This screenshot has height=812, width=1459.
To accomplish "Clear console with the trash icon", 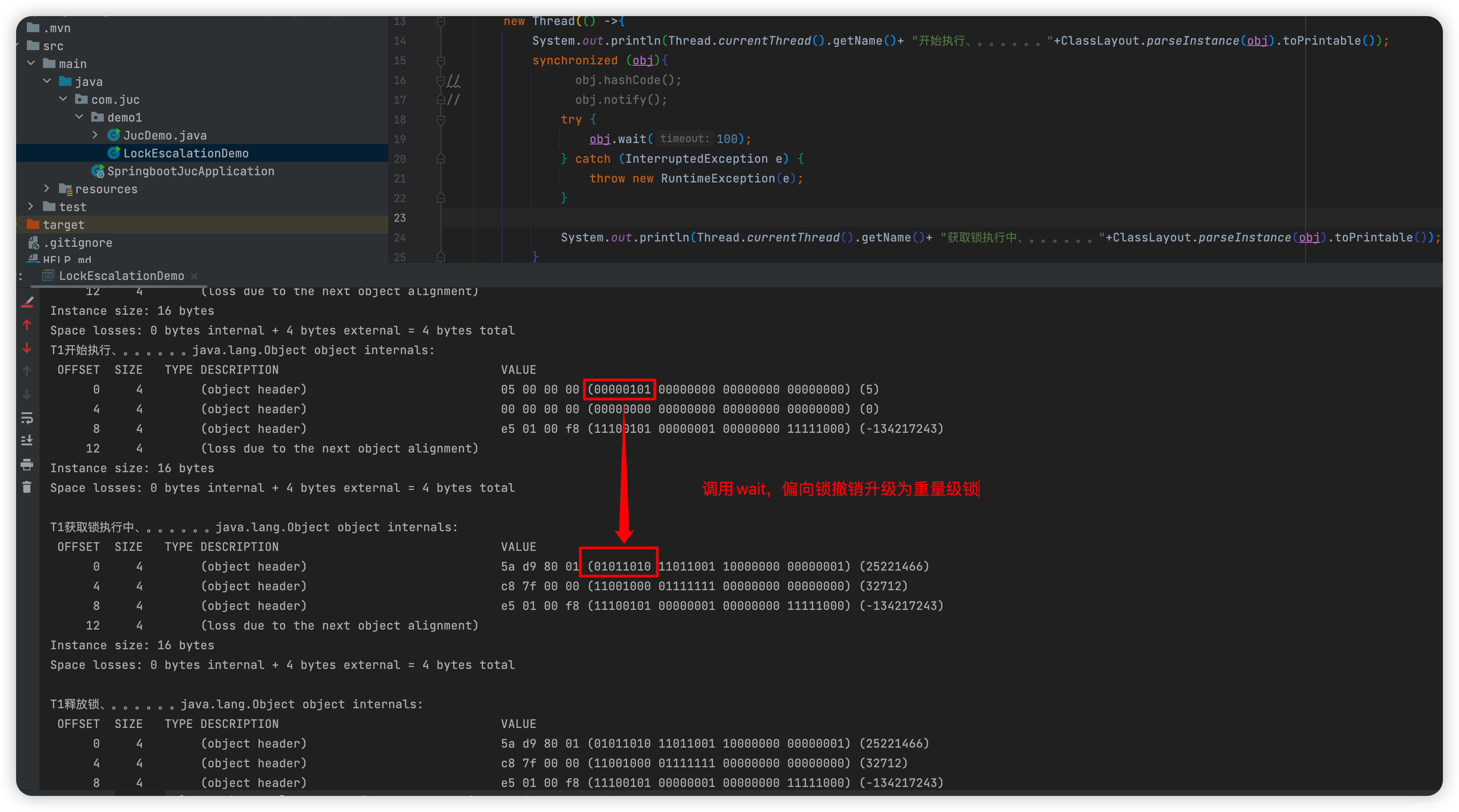I will click(x=27, y=487).
